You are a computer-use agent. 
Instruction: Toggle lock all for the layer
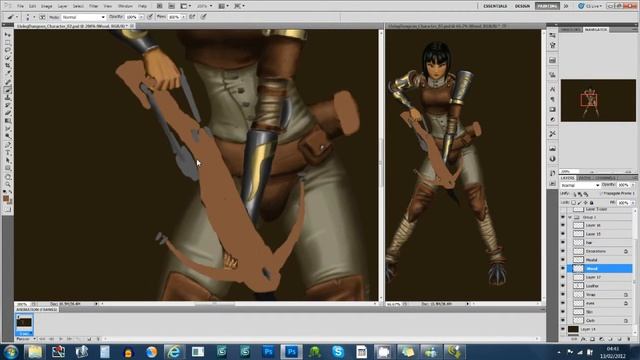[591, 202]
